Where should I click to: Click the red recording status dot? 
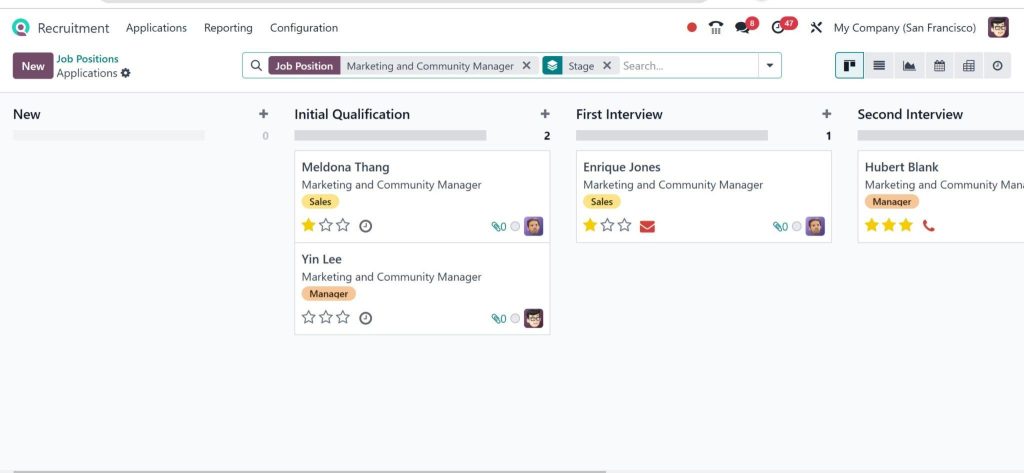(692, 27)
